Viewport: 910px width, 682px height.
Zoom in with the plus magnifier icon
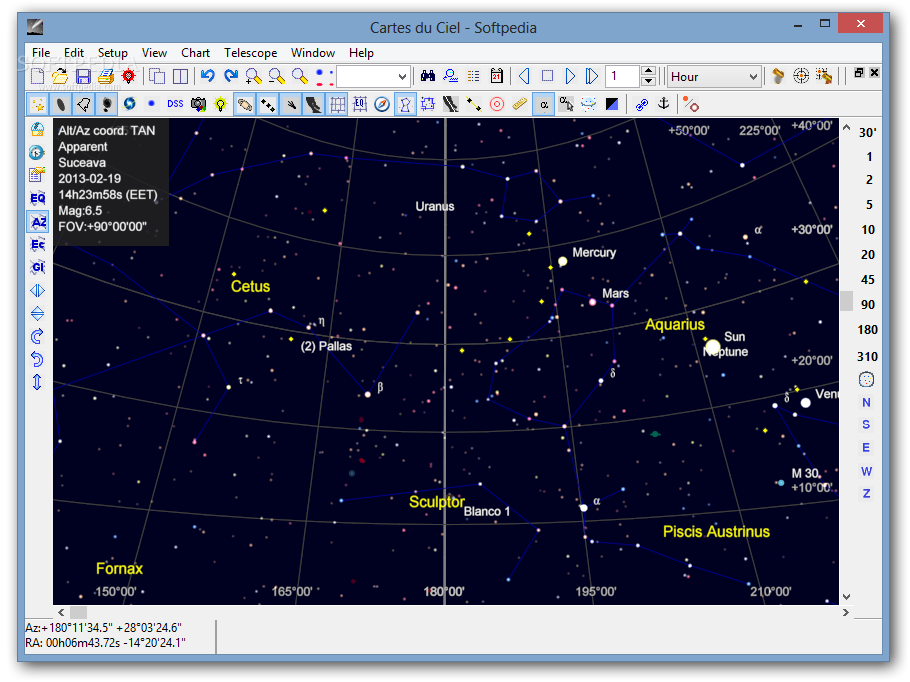coord(254,76)
